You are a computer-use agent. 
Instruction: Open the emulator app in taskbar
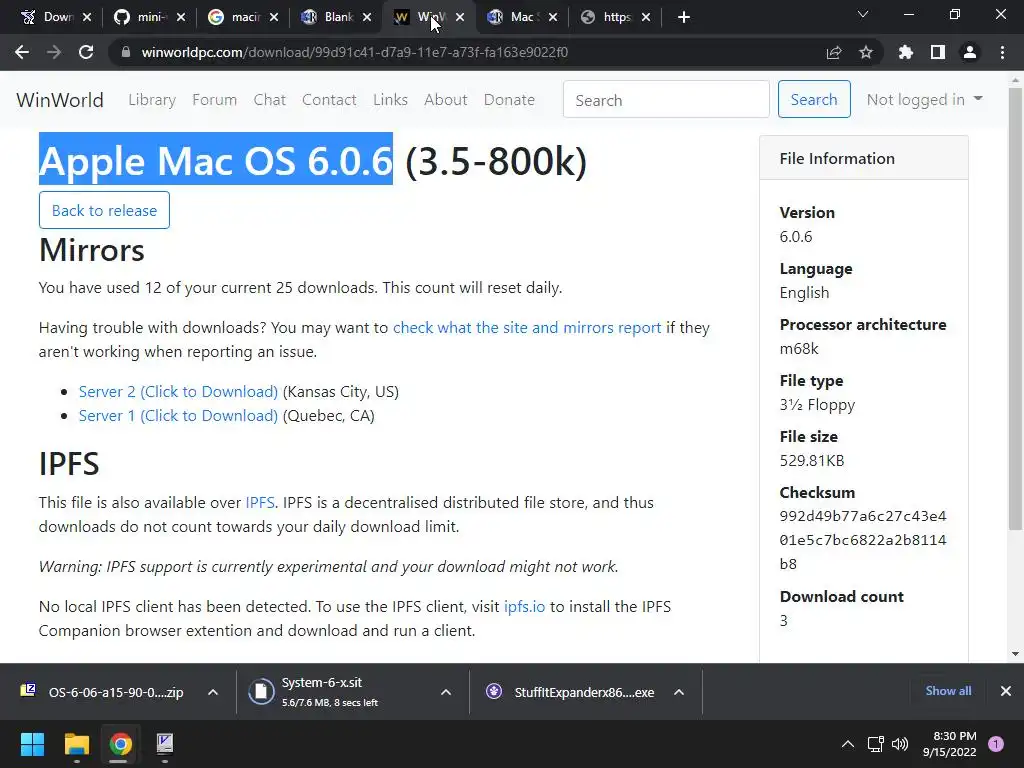[x=165, y=744]
